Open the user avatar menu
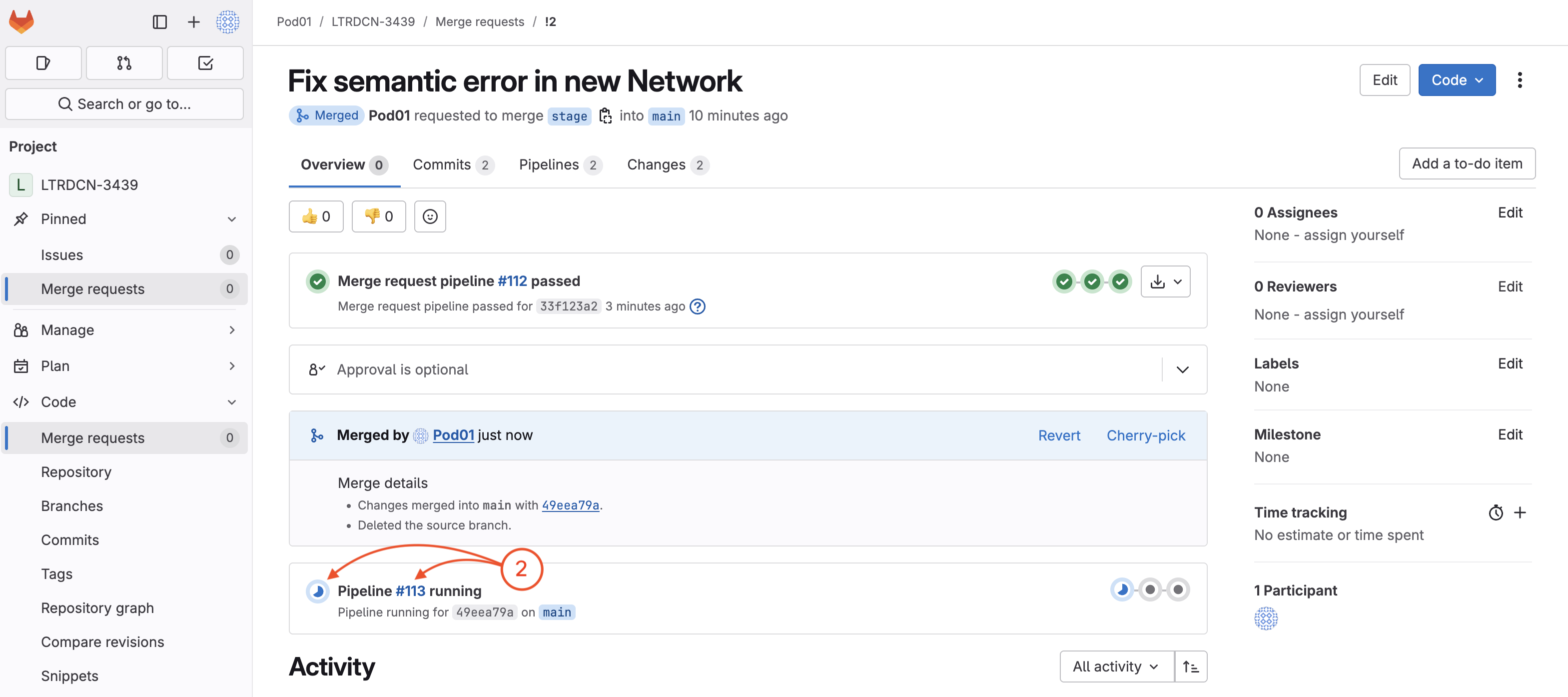 [228, 22]
